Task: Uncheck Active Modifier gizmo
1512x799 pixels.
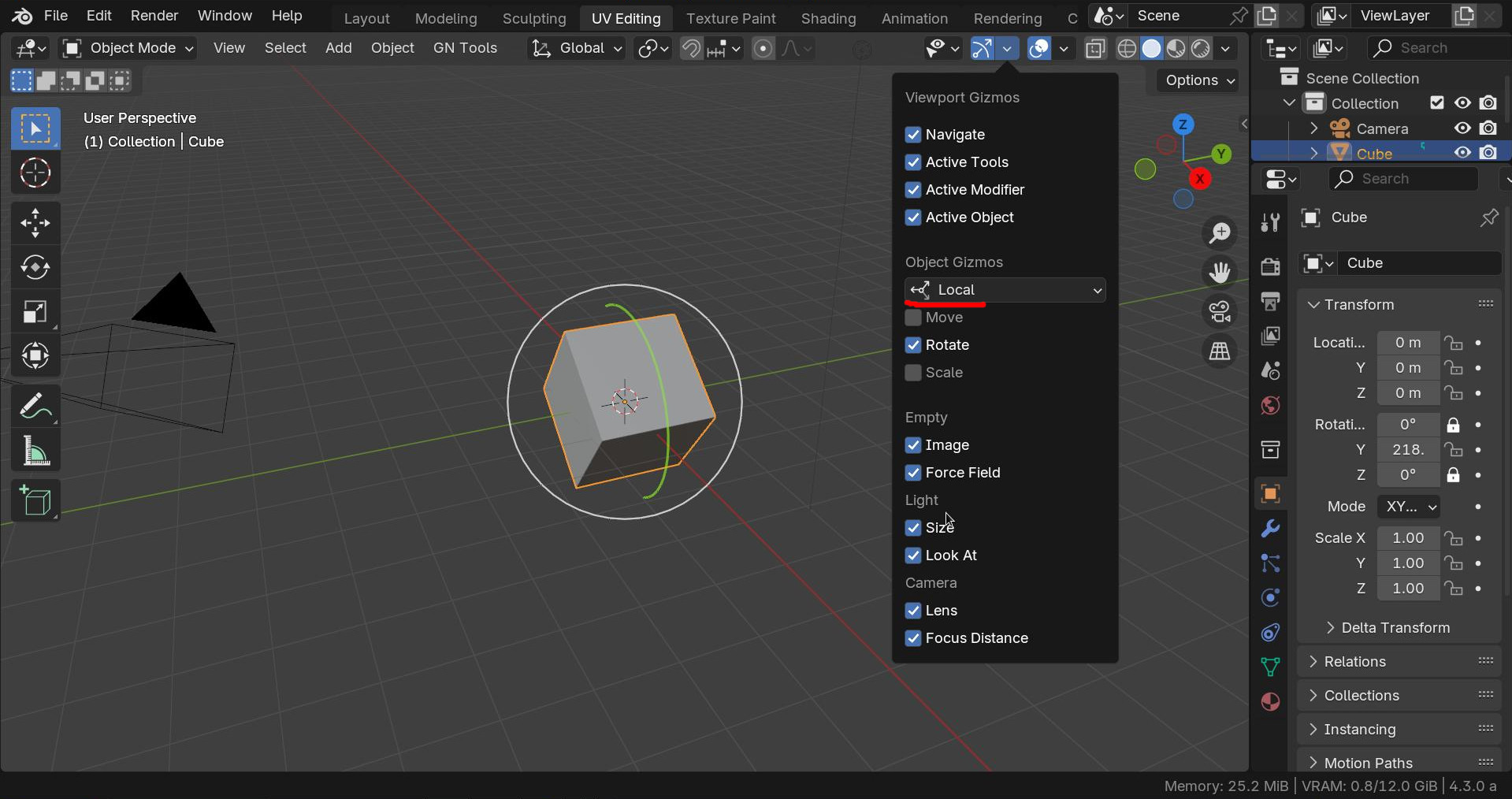Action: coord(913,190)
